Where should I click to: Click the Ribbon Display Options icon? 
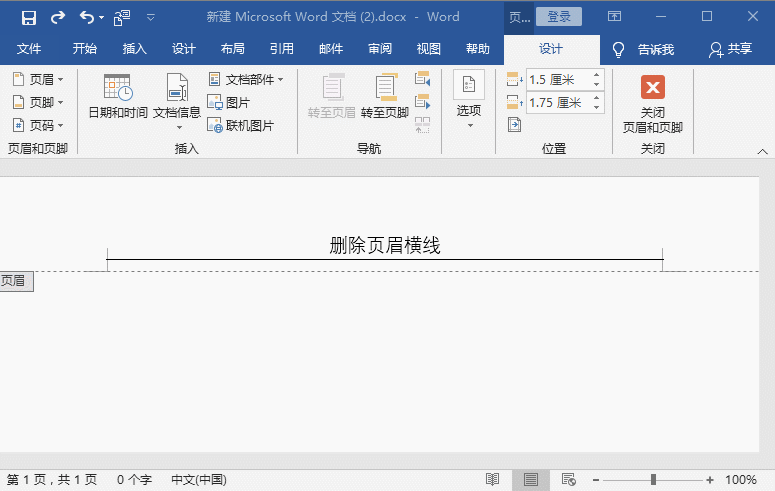tap(614, 16)
